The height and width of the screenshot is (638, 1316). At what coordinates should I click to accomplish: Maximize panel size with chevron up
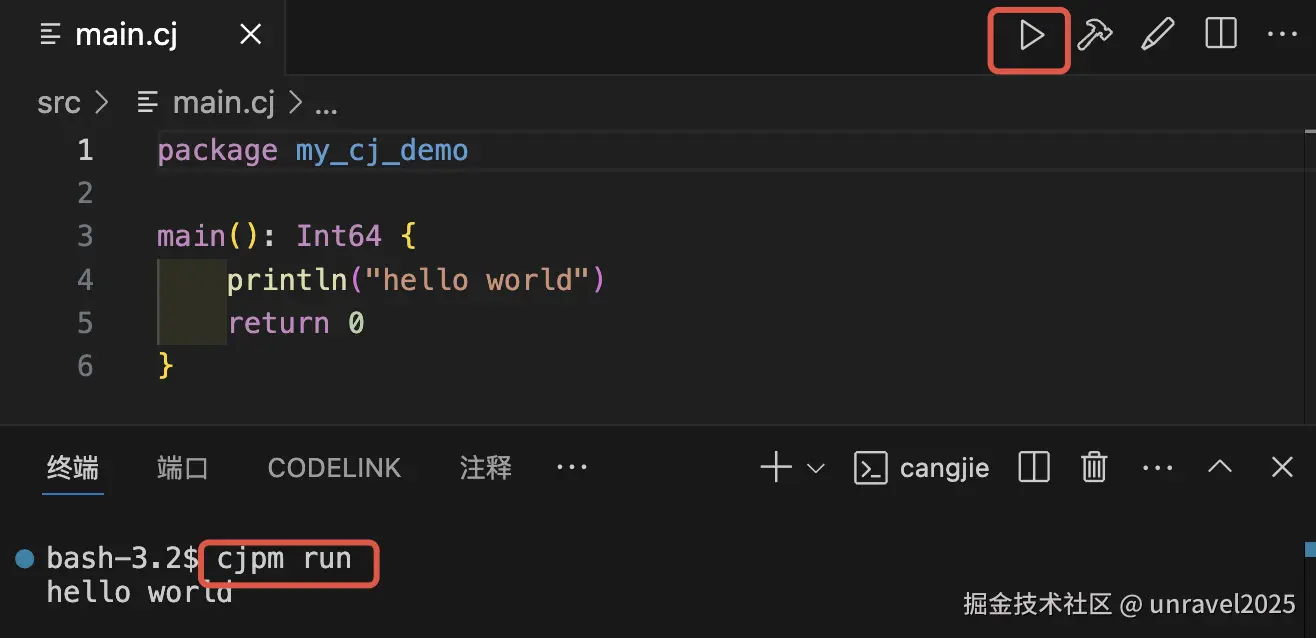pyautogui.click(x=1220, y=467)
